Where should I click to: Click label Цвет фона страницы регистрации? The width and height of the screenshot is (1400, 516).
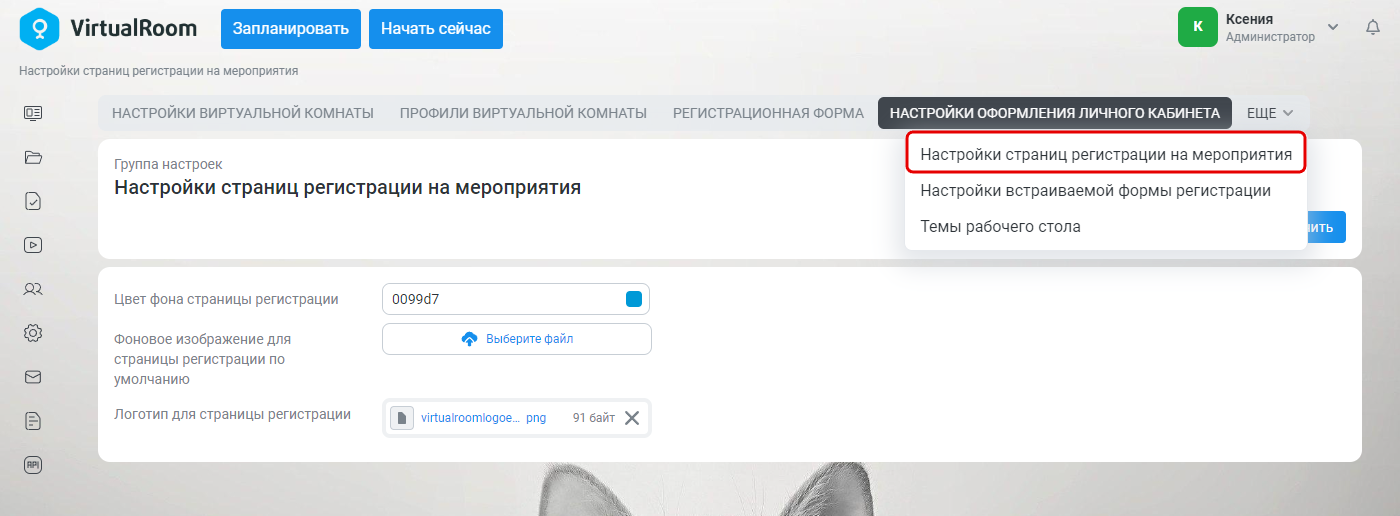tap(226, 299)
